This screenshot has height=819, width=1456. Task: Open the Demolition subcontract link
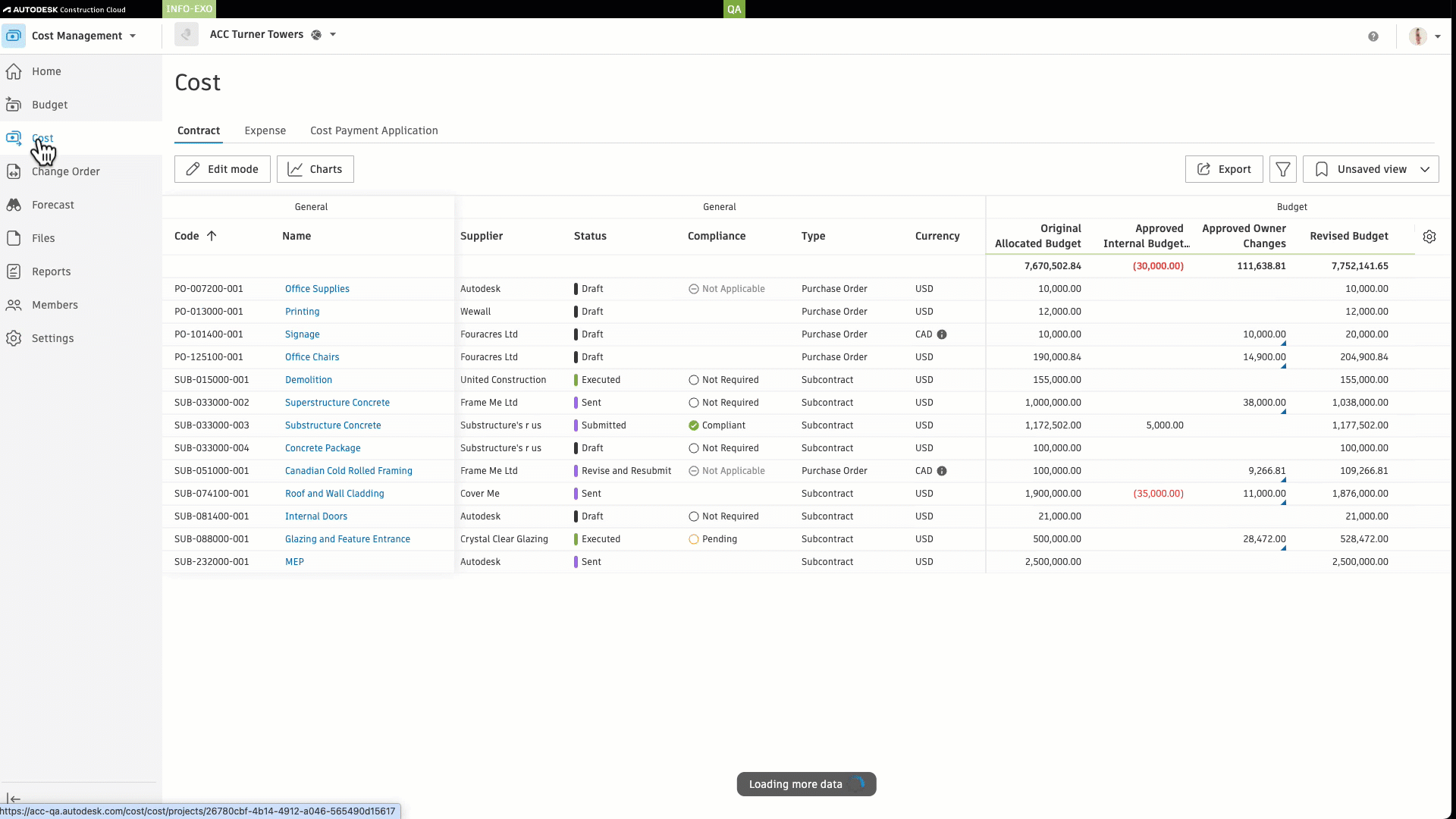tap(308, 379)
